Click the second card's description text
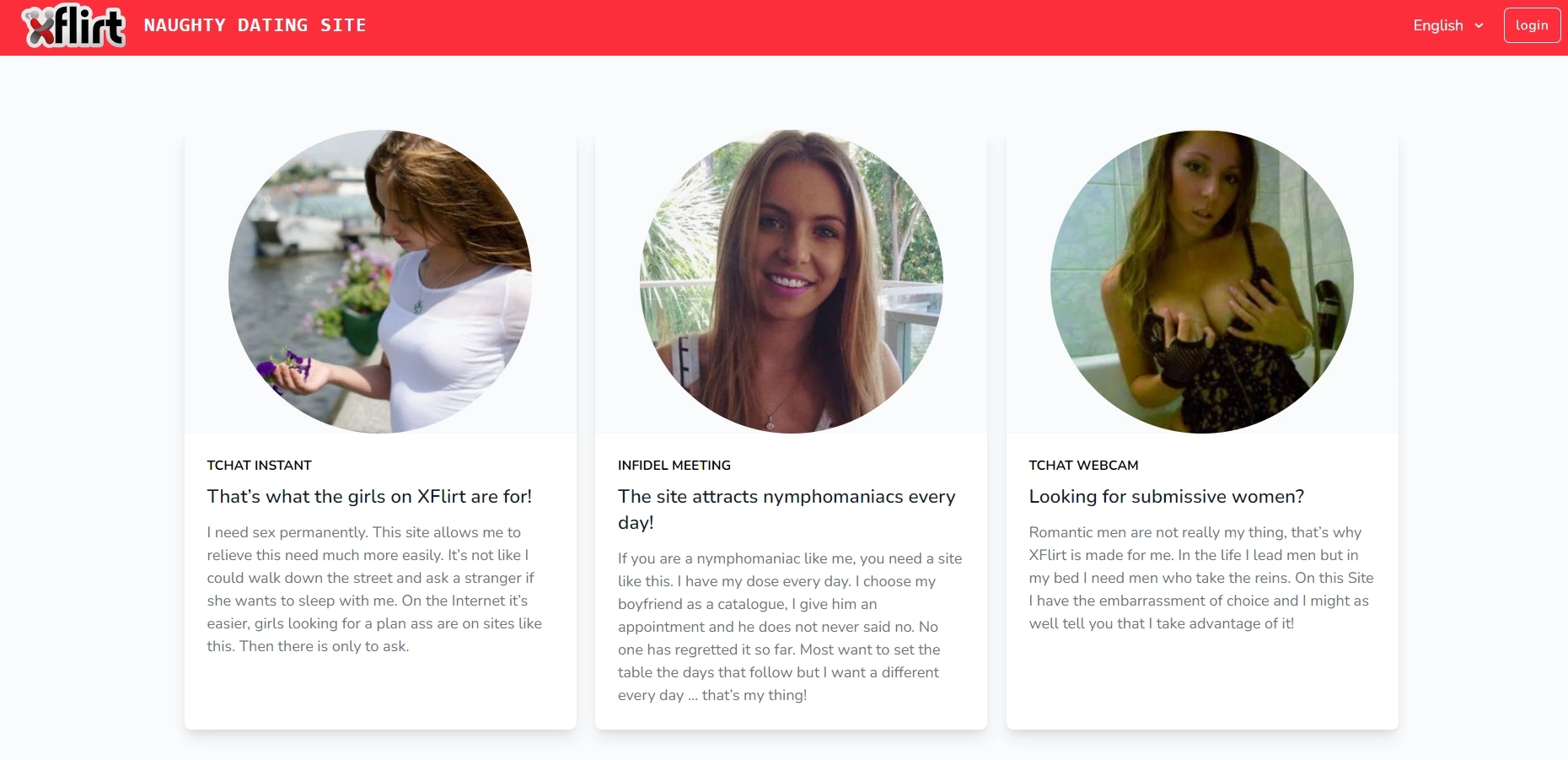This screenshot has height=760, width=1568. [790, 627]
